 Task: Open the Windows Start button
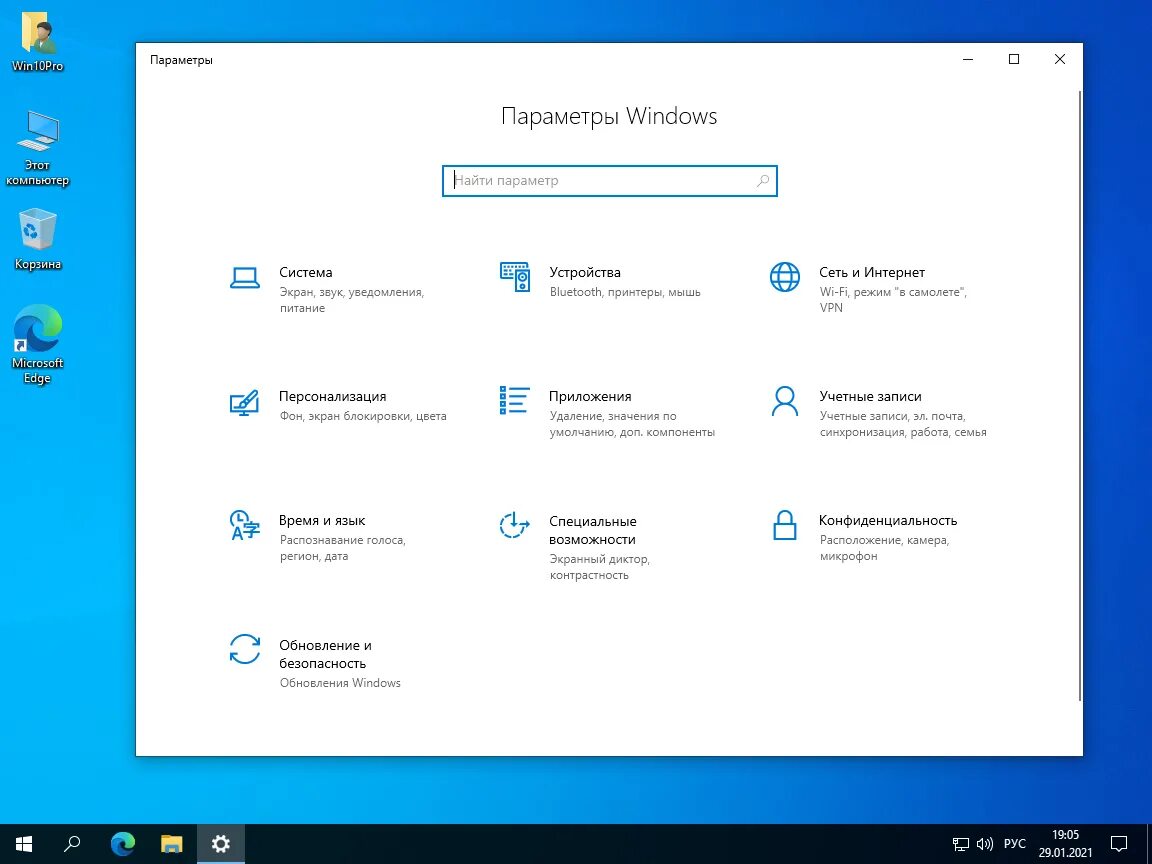24,843
